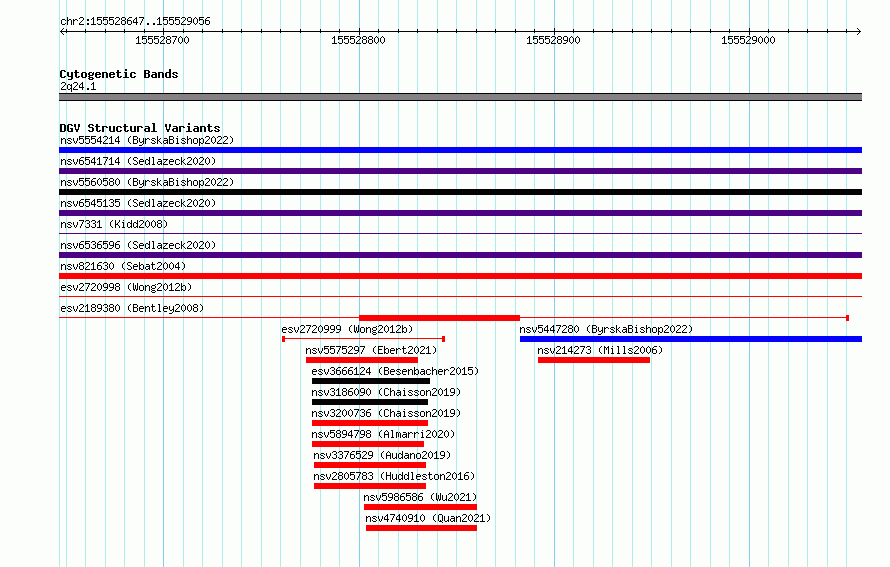Image resolution: width=890 pixels, height=567 pixels.
Task: Click ruler position 155528900
Action: coord(553,40)
